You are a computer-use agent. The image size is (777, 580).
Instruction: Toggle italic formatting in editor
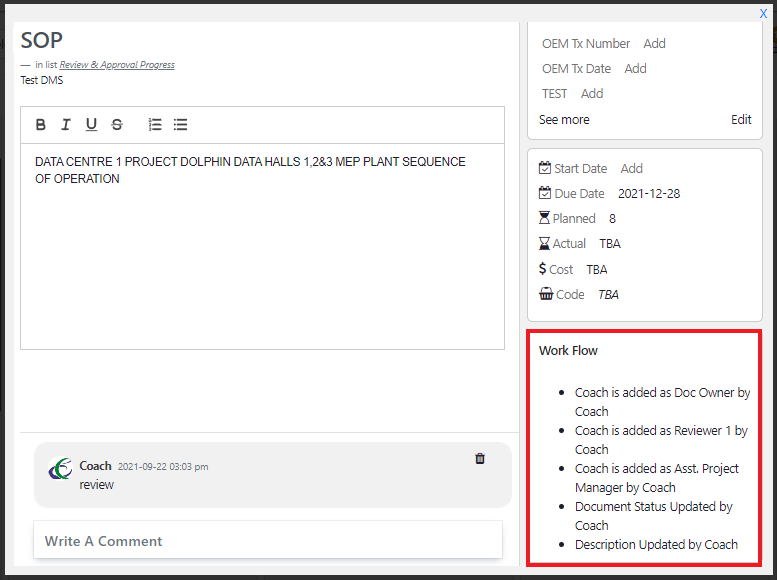pyautogui.click(x=65, y=124)
